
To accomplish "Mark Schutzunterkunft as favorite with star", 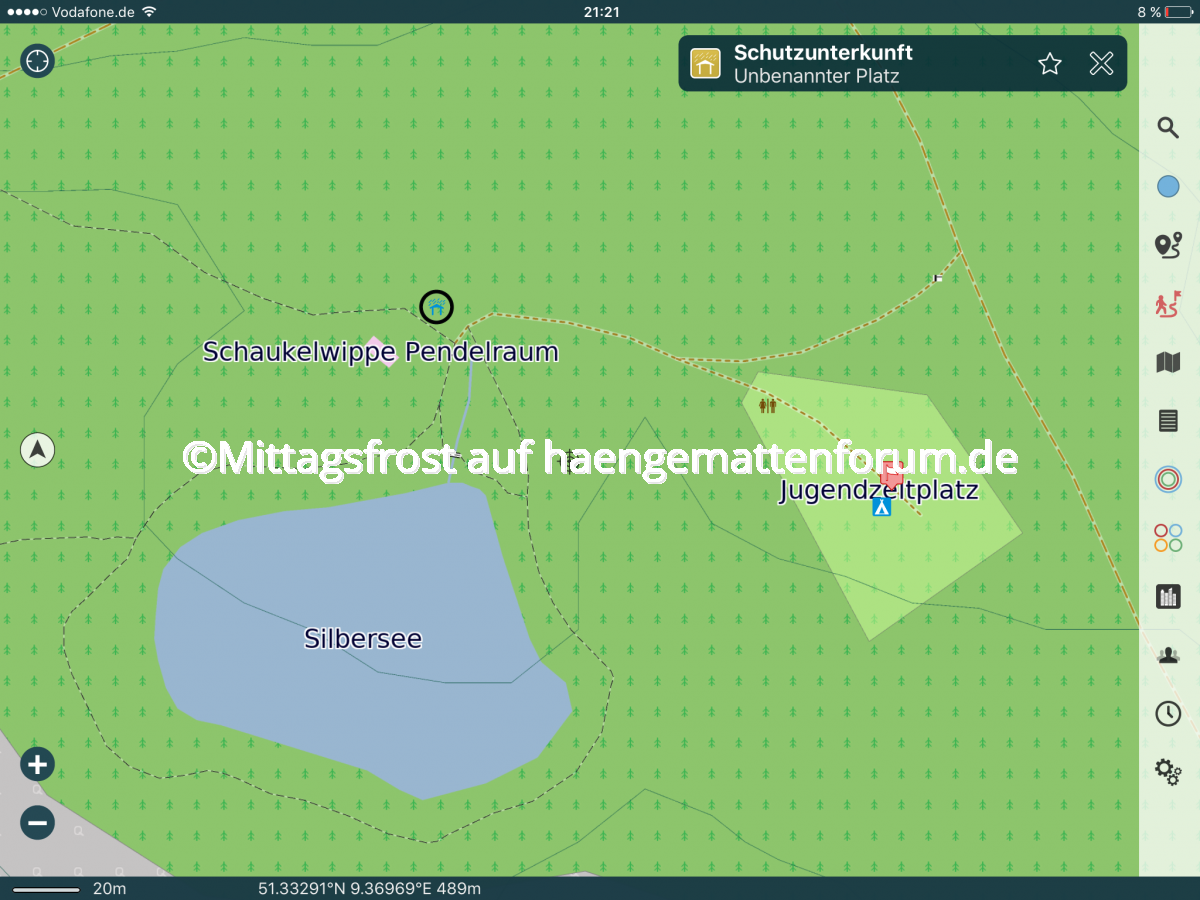I will point(1049,64).
